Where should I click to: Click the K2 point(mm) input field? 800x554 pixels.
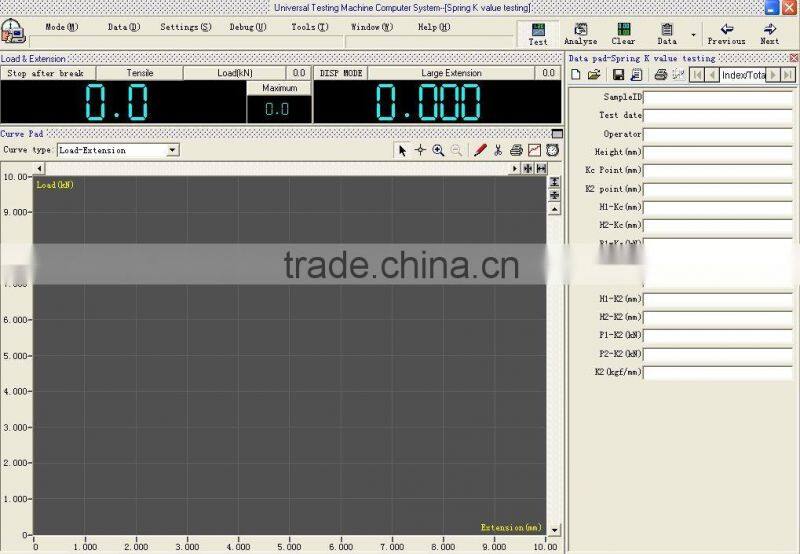[x=718, y=189]
